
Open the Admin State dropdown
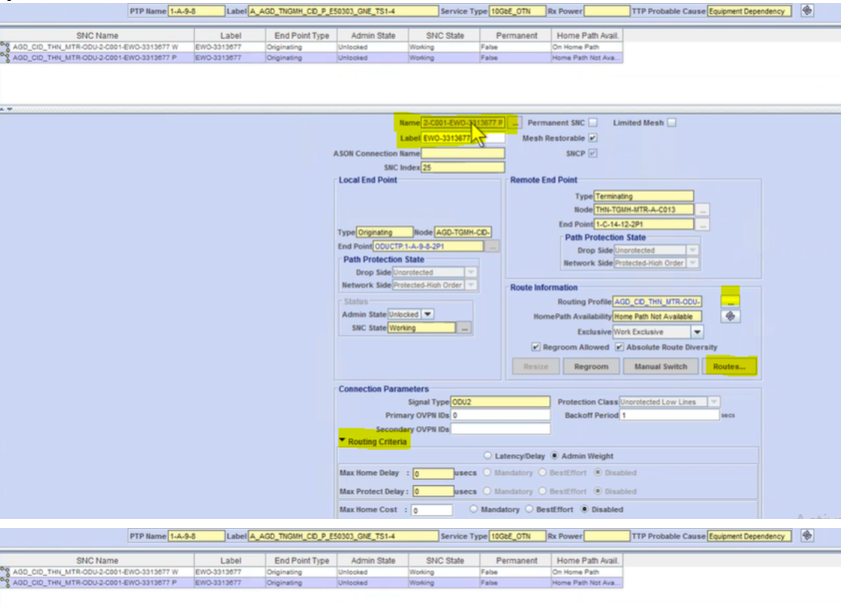[428, 314]
